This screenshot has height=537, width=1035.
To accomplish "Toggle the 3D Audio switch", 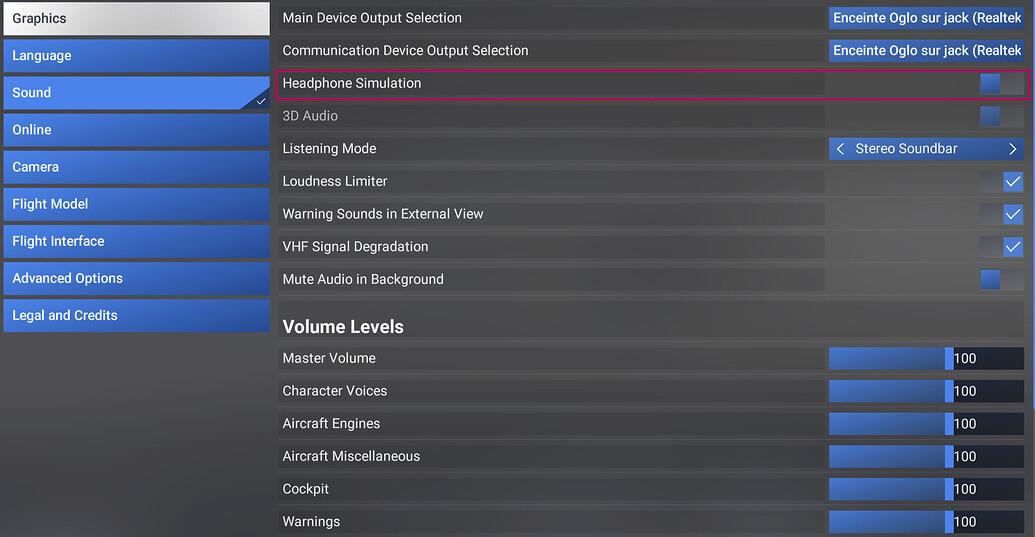I will [x=1002, y=116].
